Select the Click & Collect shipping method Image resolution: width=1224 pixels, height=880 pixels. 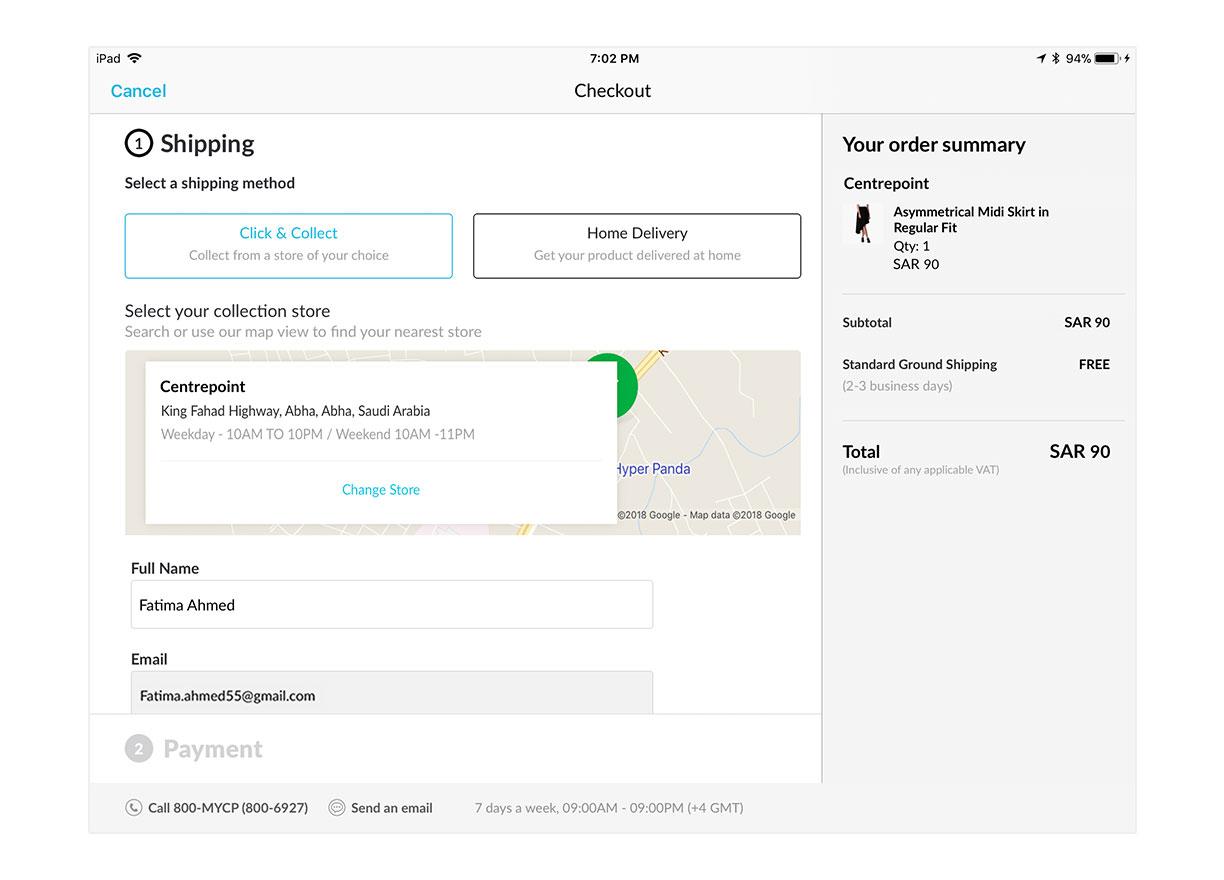[x=288, y=245]
